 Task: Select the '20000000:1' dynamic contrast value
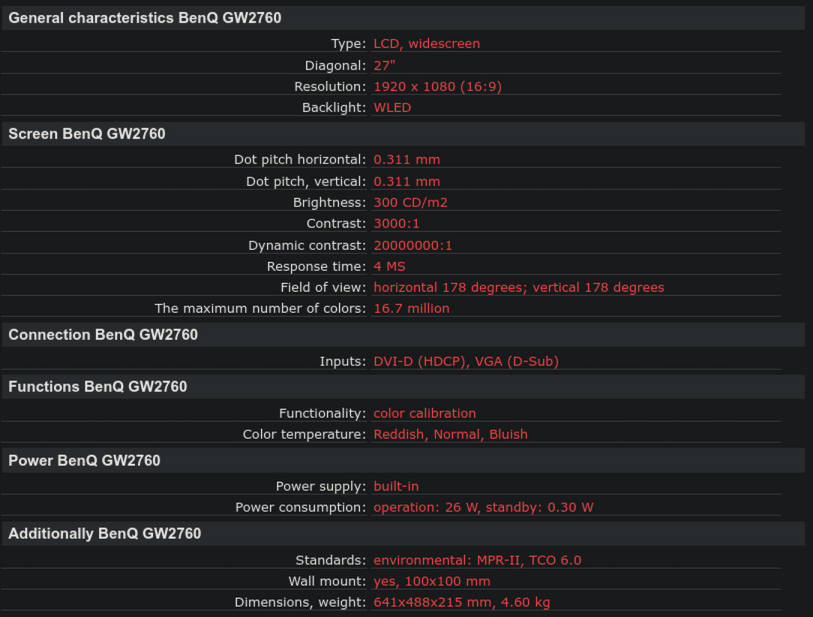[x=413, y=246]
